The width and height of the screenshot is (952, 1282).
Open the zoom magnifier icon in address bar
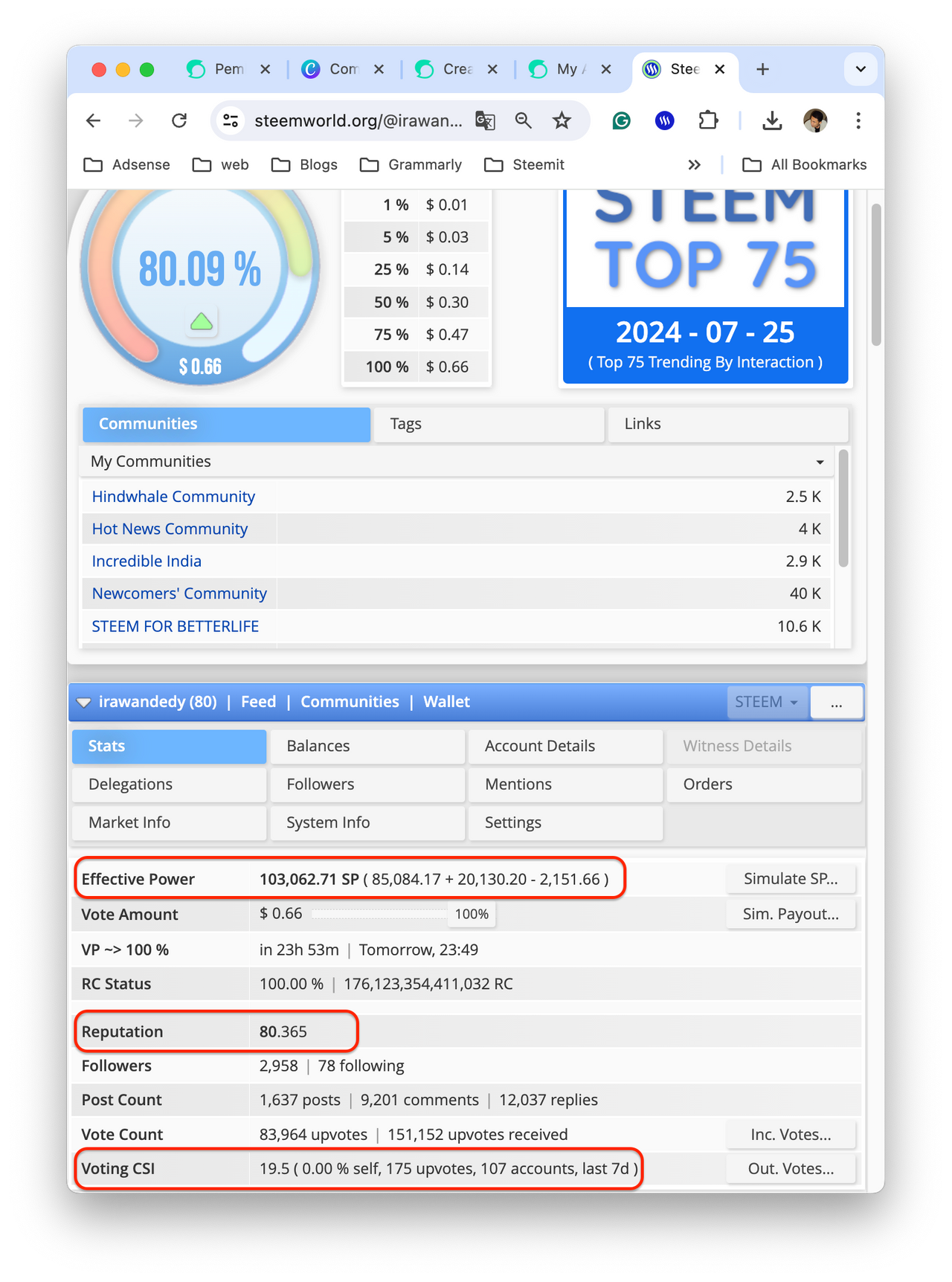click(524, 120)
